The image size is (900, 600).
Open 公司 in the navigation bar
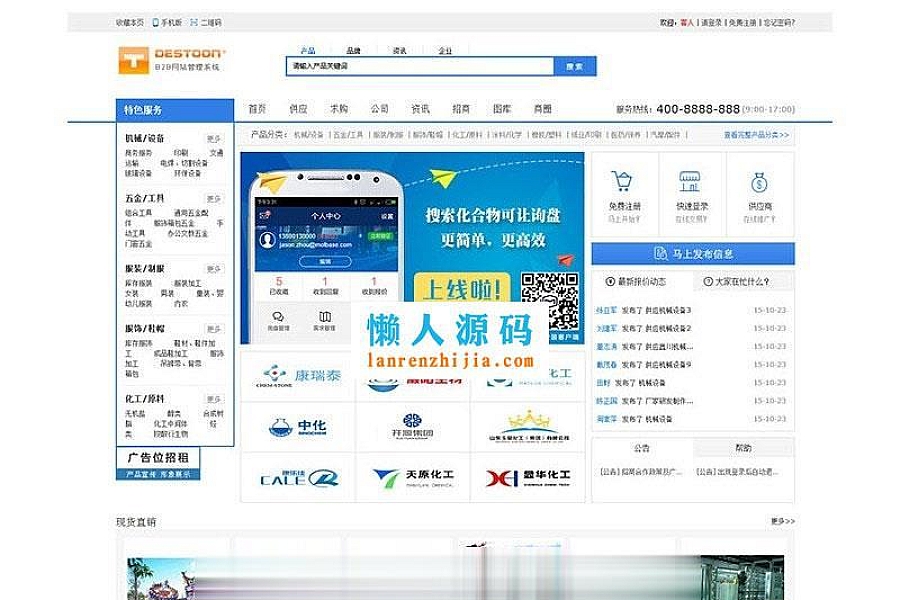click(x=379, y=109)
